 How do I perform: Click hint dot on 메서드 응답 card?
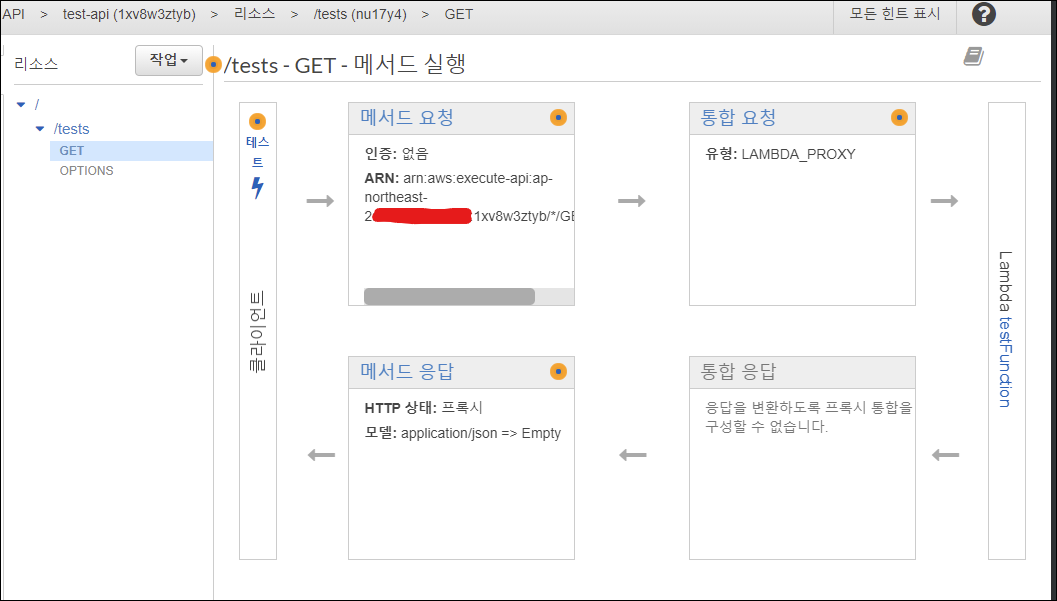(558, 372)
